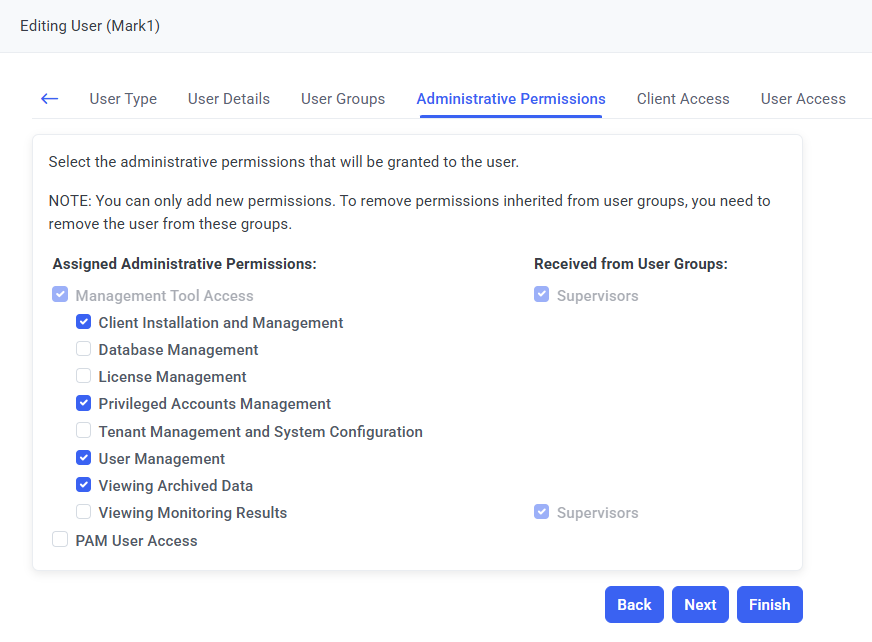Viewport: 872px width, 642px height.
Task: Click the Next button
Action: tap(700, 604)
